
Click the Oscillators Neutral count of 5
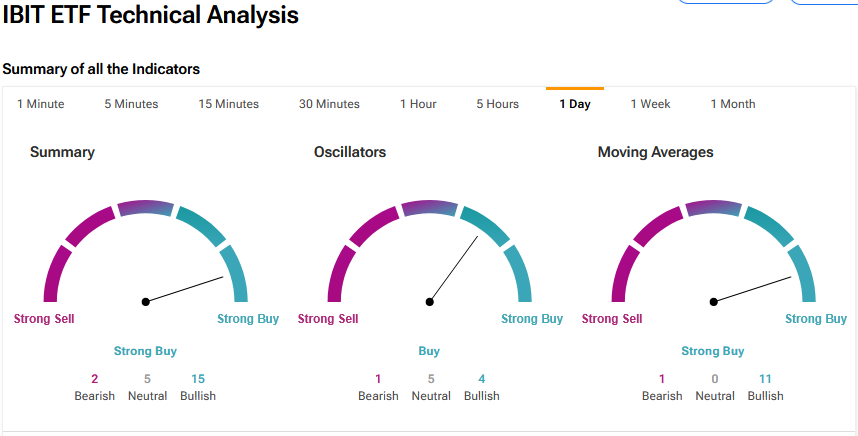coord(431,379)
